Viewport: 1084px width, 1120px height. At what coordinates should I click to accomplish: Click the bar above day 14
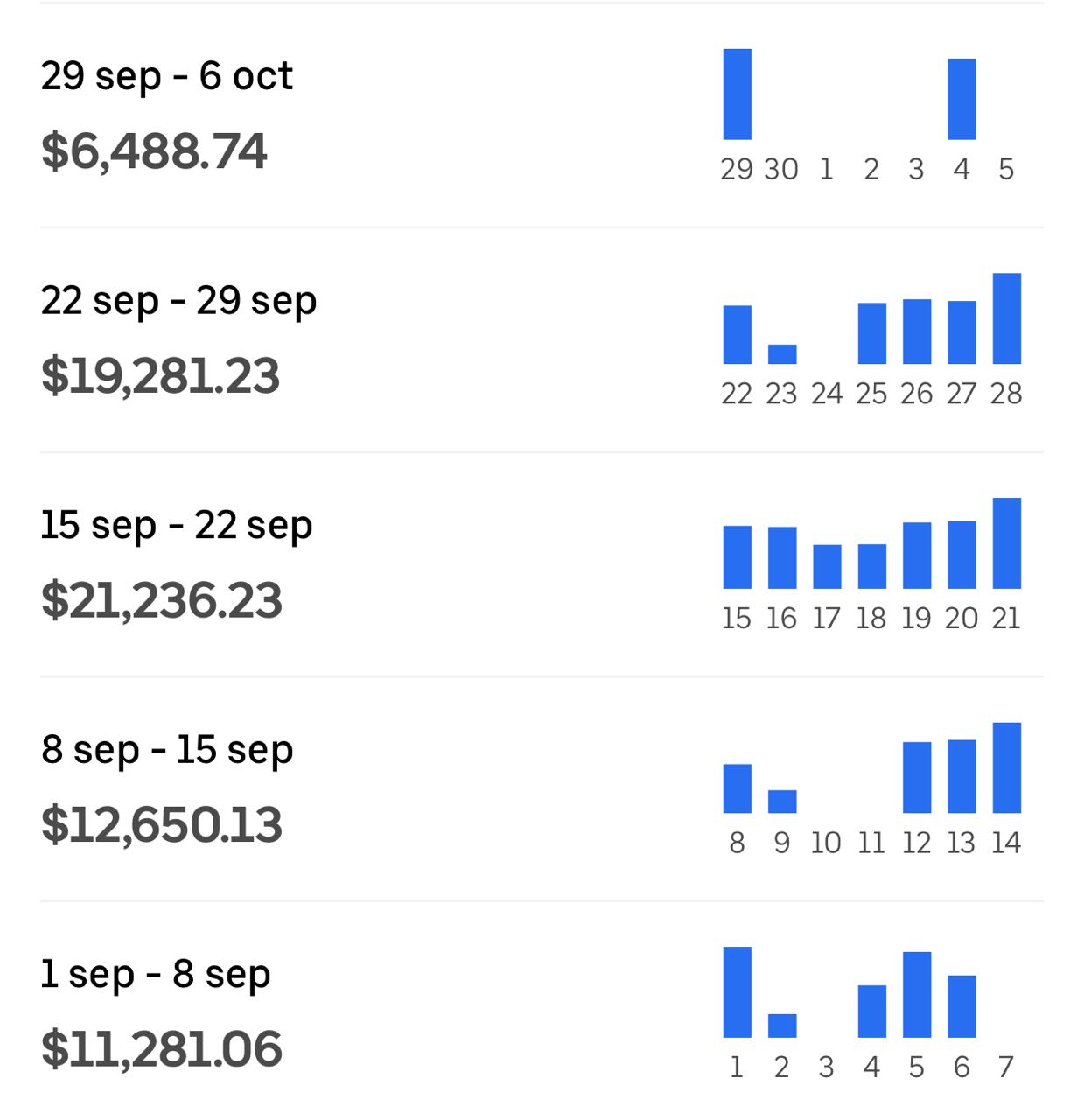pyautogui.click(x=1006, y=768)
